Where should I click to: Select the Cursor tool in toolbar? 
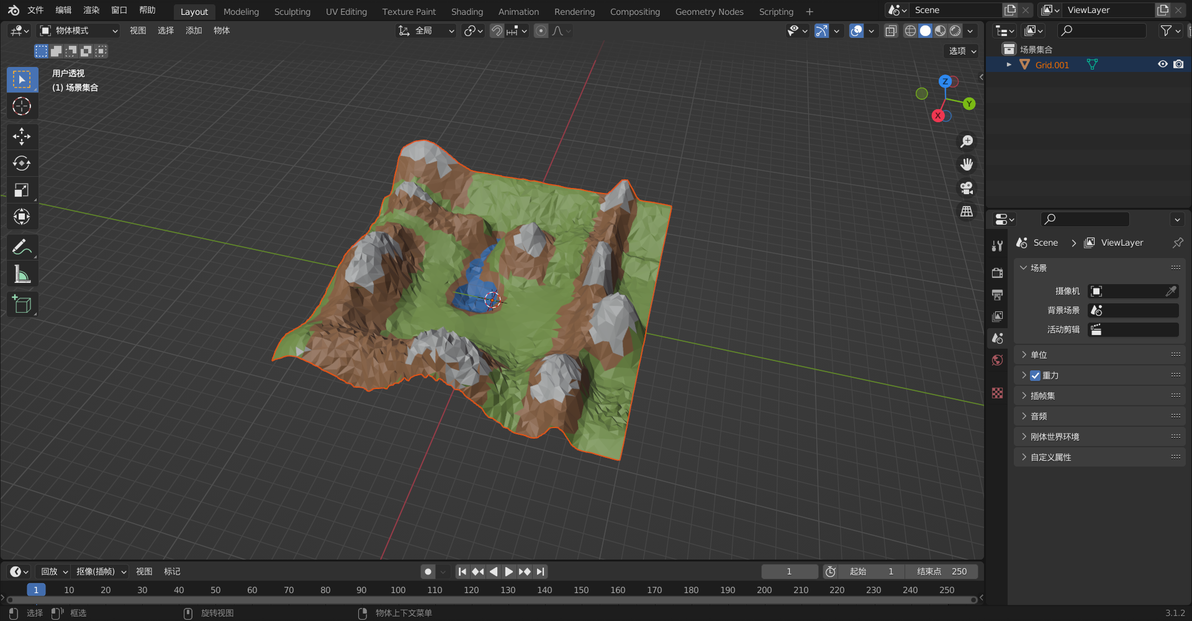(x=21, y=107)
